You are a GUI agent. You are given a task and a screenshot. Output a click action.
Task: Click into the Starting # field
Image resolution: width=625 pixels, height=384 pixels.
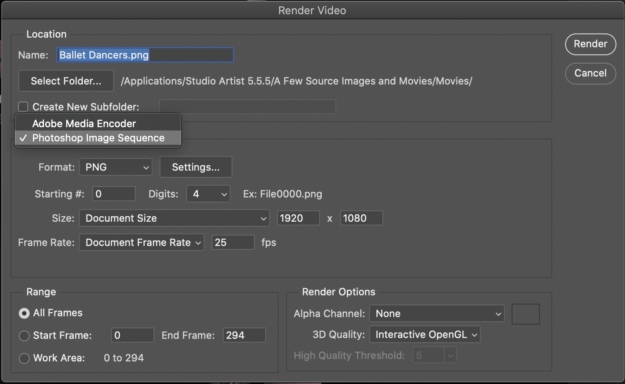coord(114,194)
